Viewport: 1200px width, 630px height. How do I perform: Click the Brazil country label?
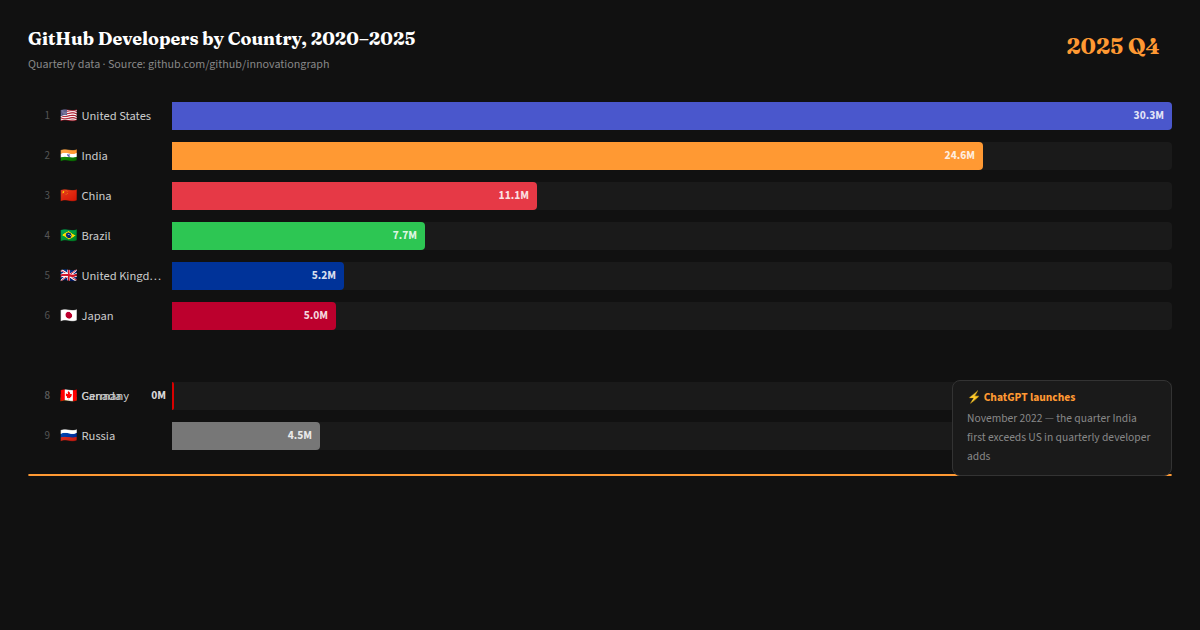(x=96, y=236)
